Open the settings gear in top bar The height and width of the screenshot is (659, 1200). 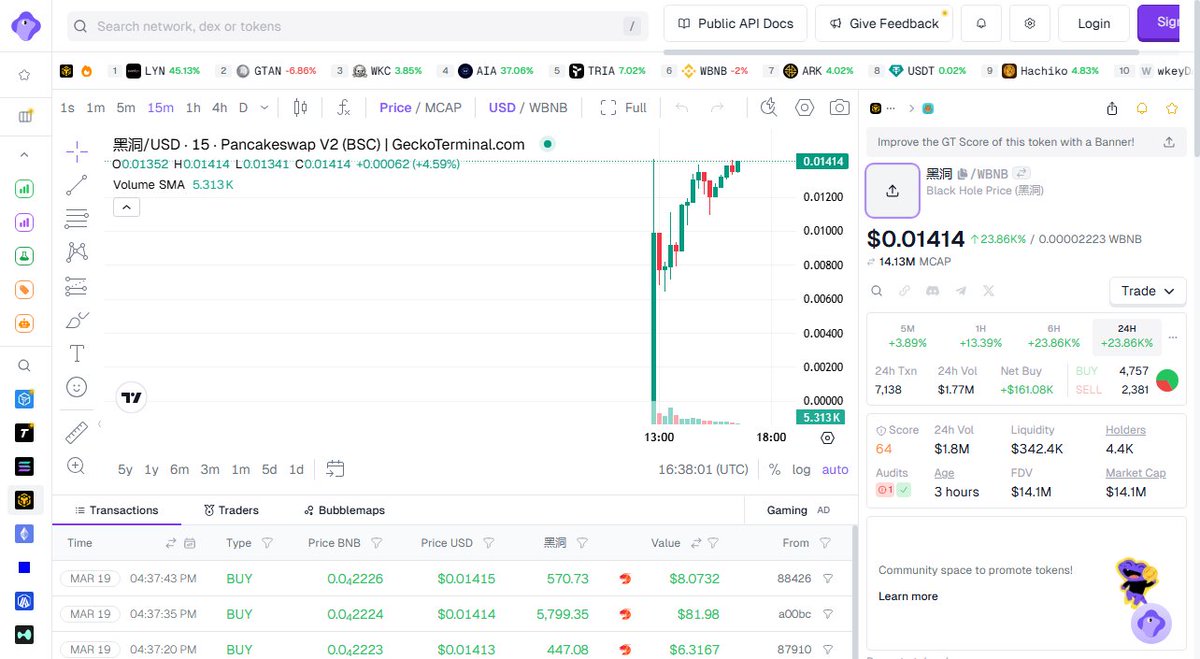(x=1030, y=23)
